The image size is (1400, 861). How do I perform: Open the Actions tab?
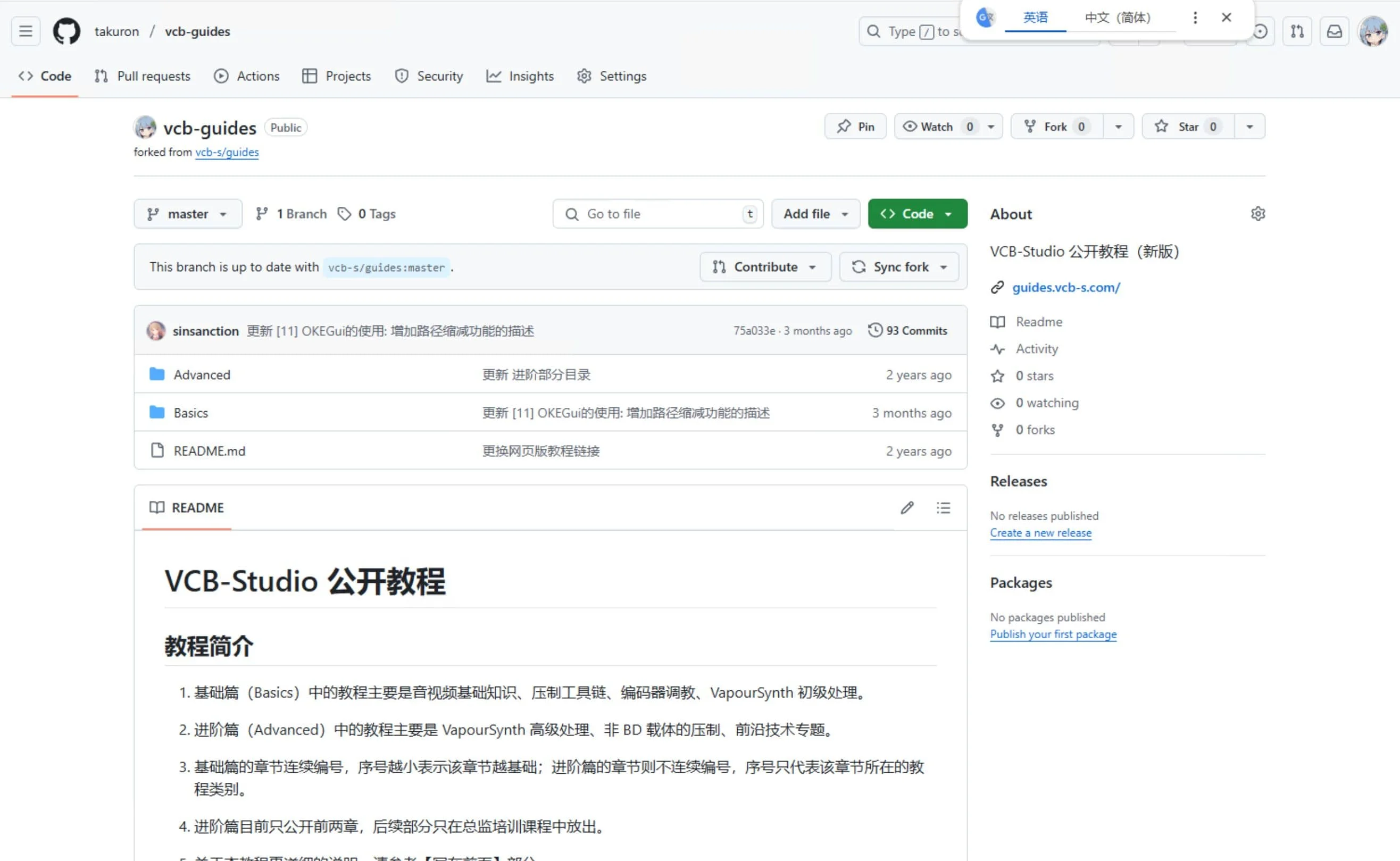coord(247,76)
